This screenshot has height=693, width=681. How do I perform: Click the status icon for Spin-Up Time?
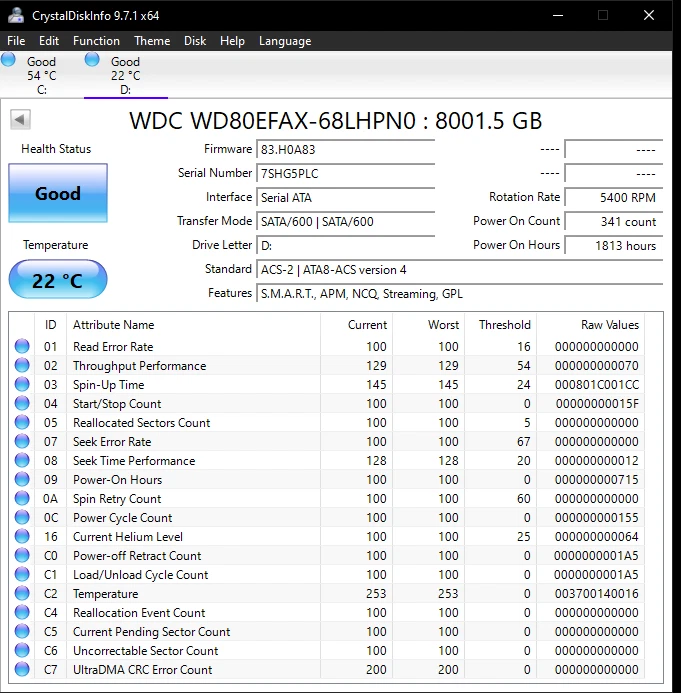point(22,384)
